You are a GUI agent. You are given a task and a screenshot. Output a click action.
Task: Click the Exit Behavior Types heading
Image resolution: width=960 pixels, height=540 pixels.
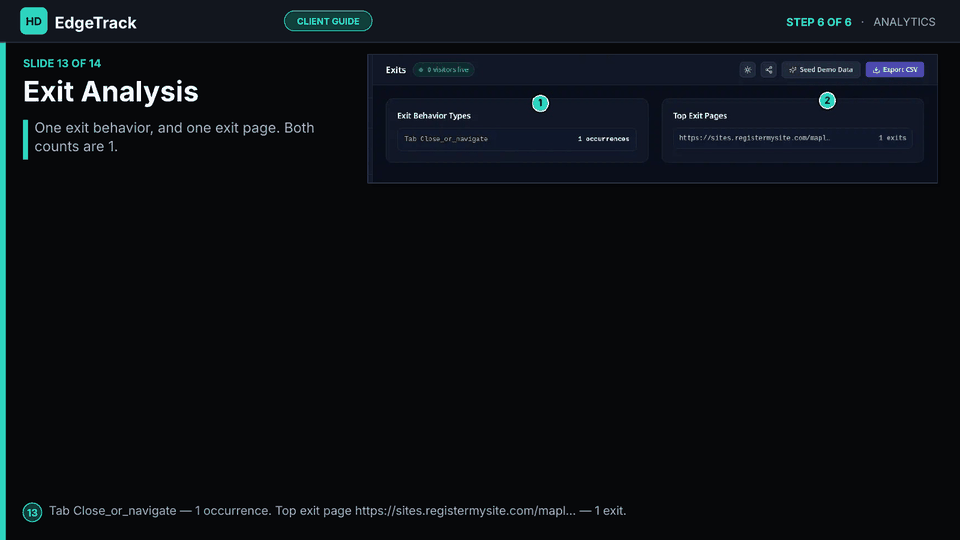[433, 116]
